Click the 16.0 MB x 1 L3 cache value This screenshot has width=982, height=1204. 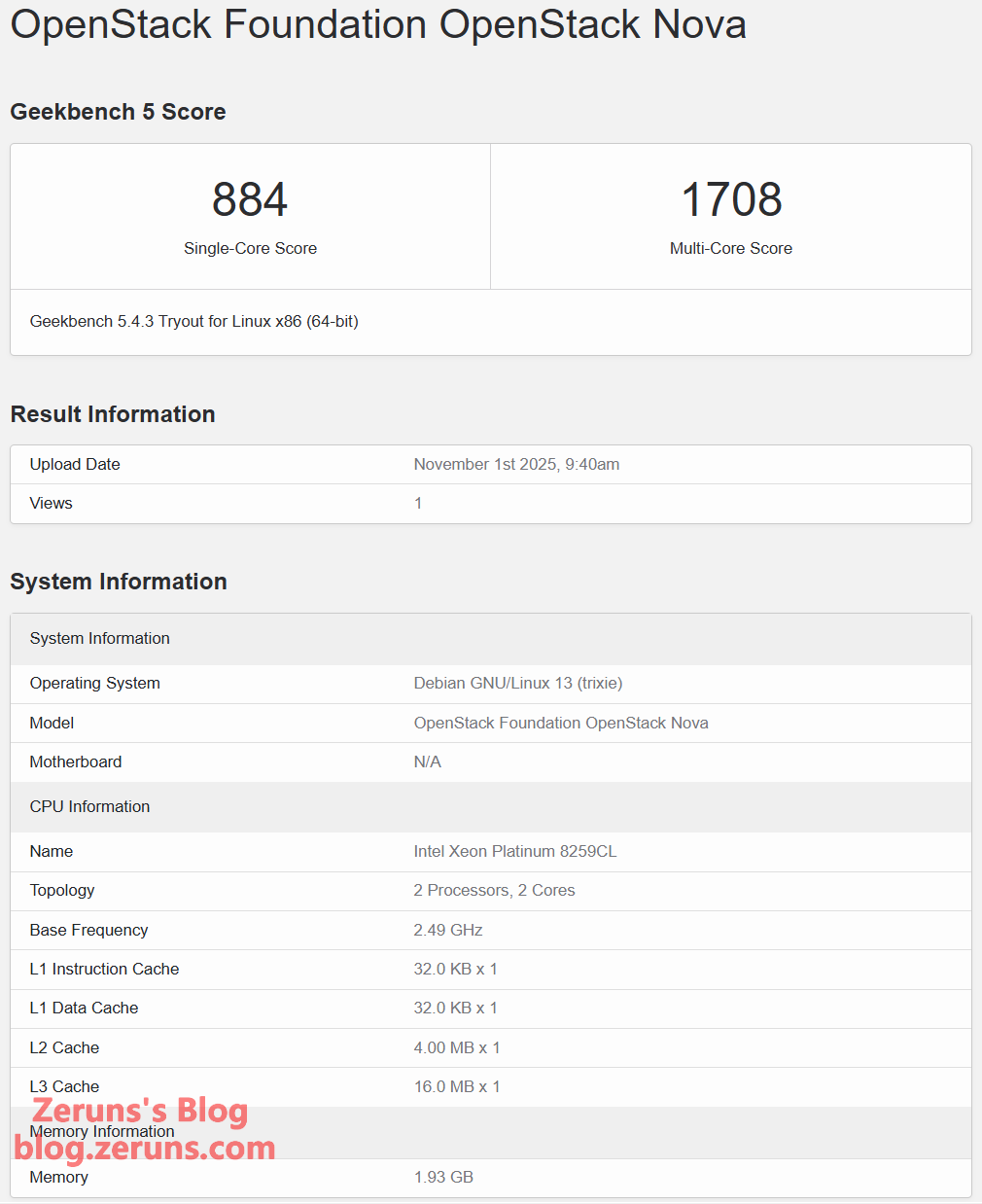[x=456, y=1087]
